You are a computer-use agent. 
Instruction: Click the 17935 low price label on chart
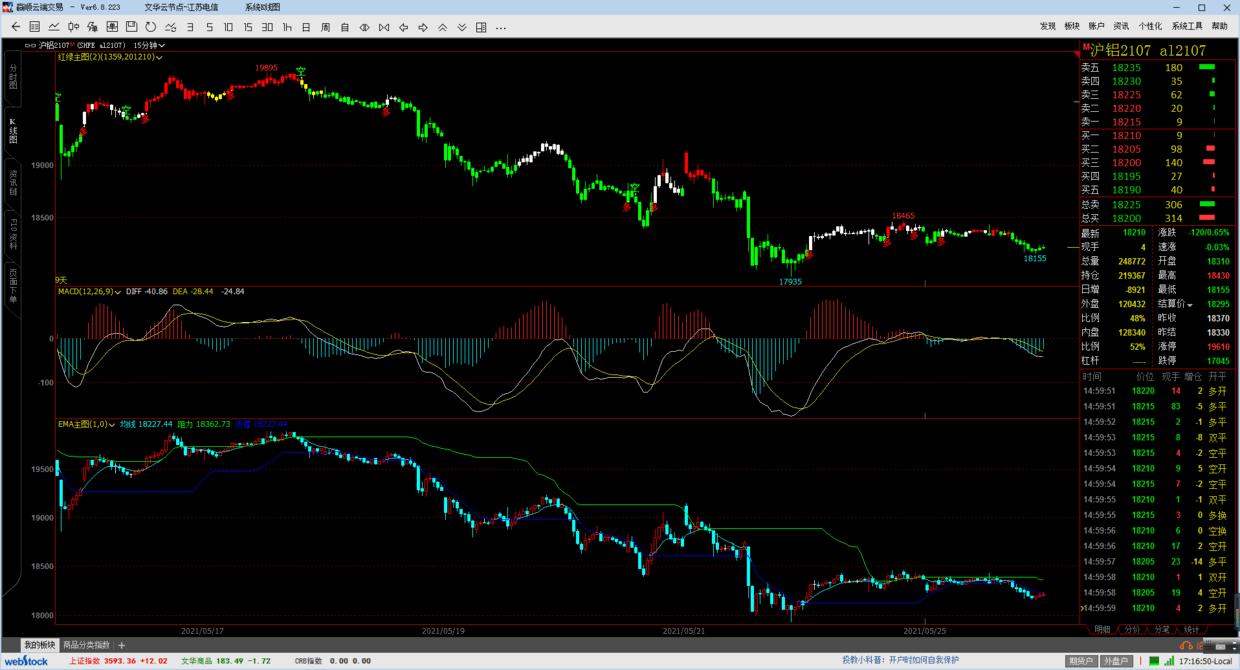(790, 282)
